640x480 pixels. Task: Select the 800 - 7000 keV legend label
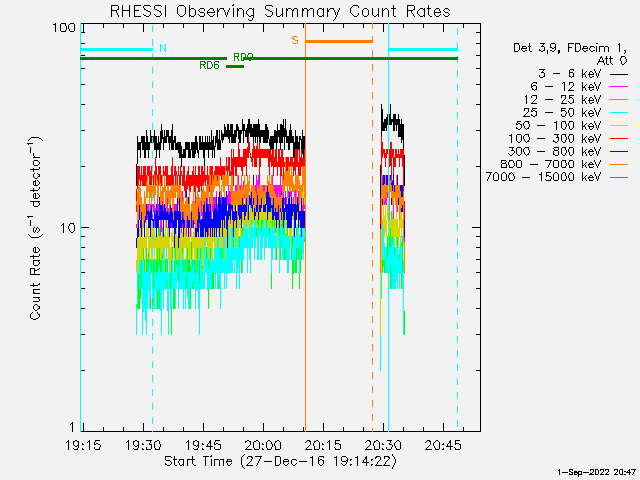[x=551, y=164]
